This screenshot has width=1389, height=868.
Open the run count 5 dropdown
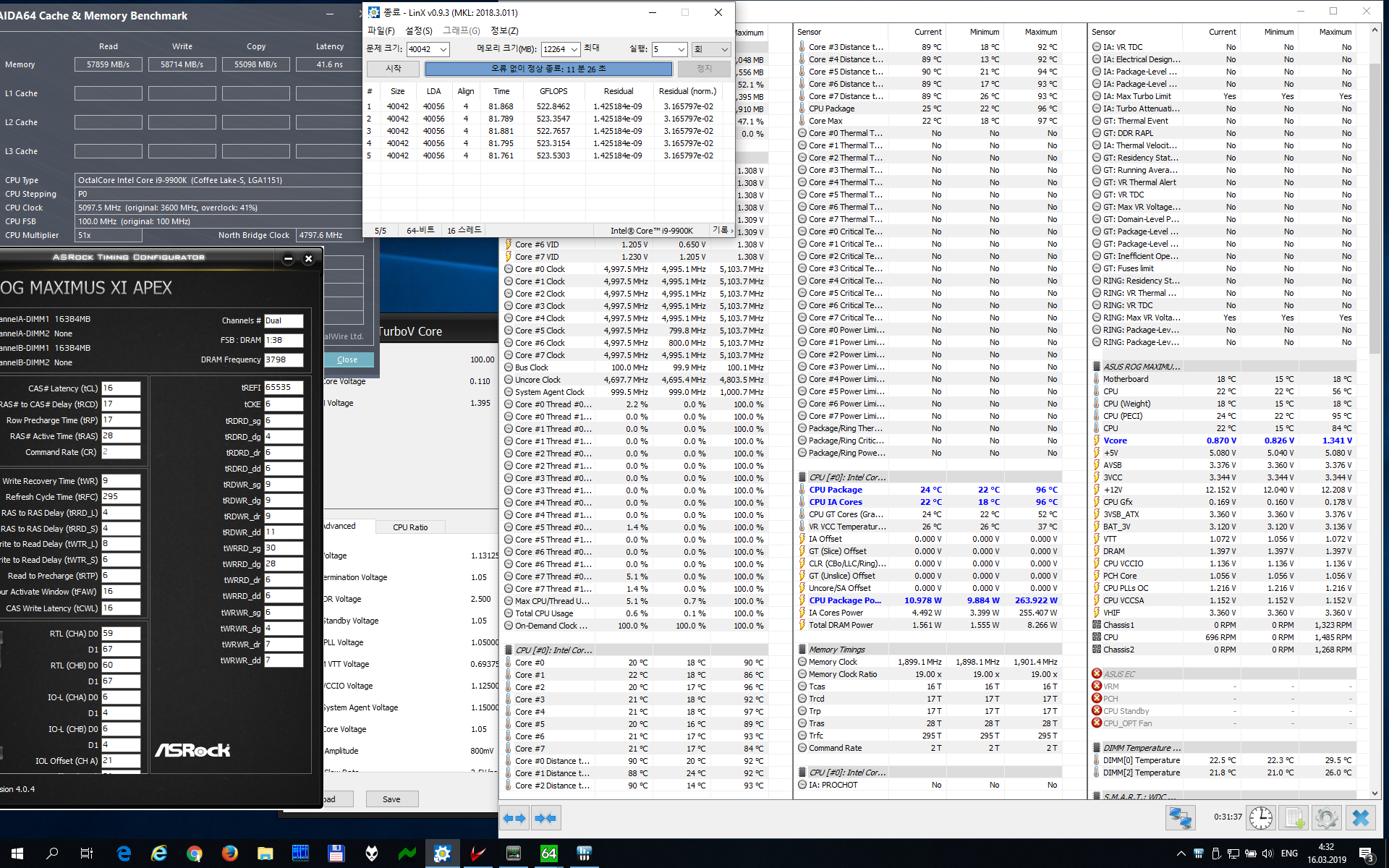pyautogui.click(x=681, y=49)
